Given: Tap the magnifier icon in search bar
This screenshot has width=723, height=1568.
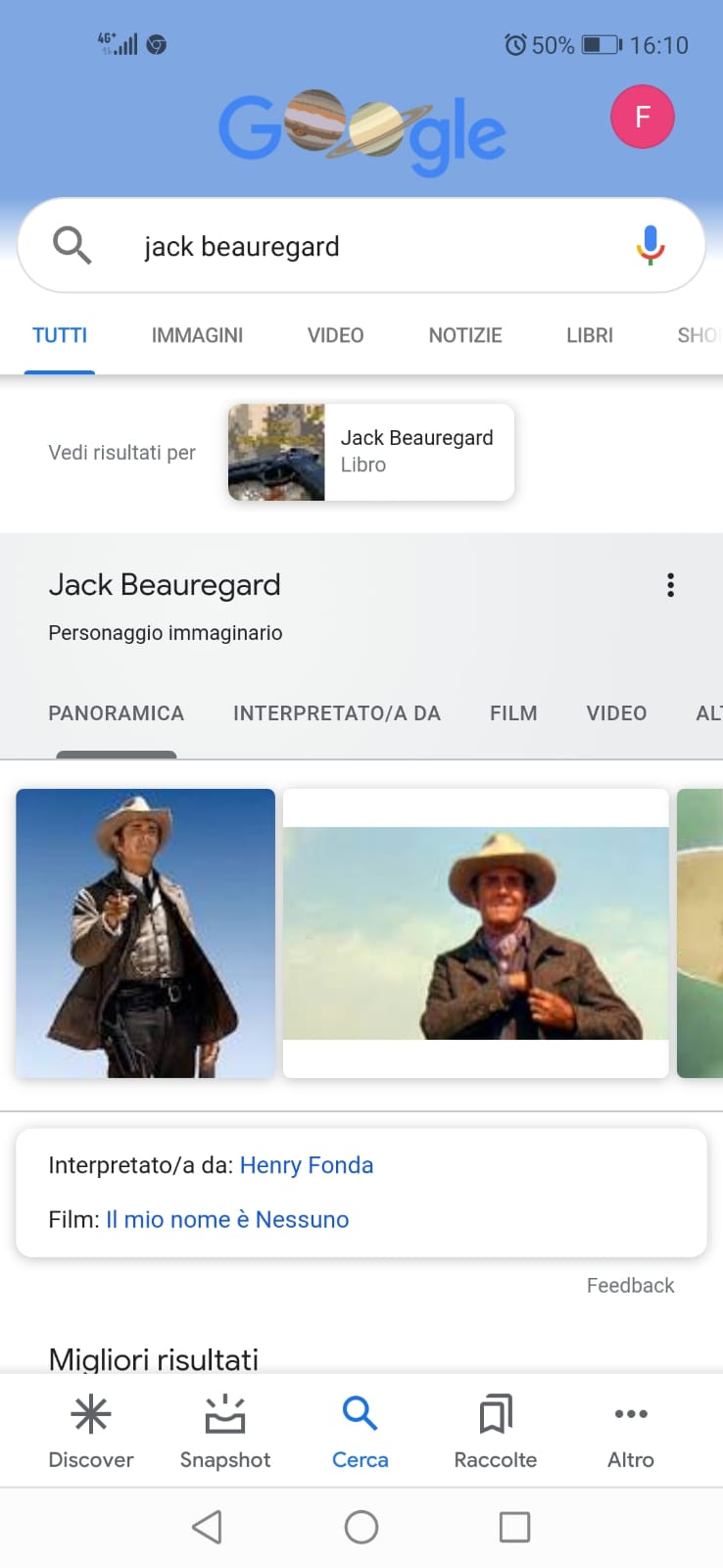Looking at the screenshot, I should (72, 245).
